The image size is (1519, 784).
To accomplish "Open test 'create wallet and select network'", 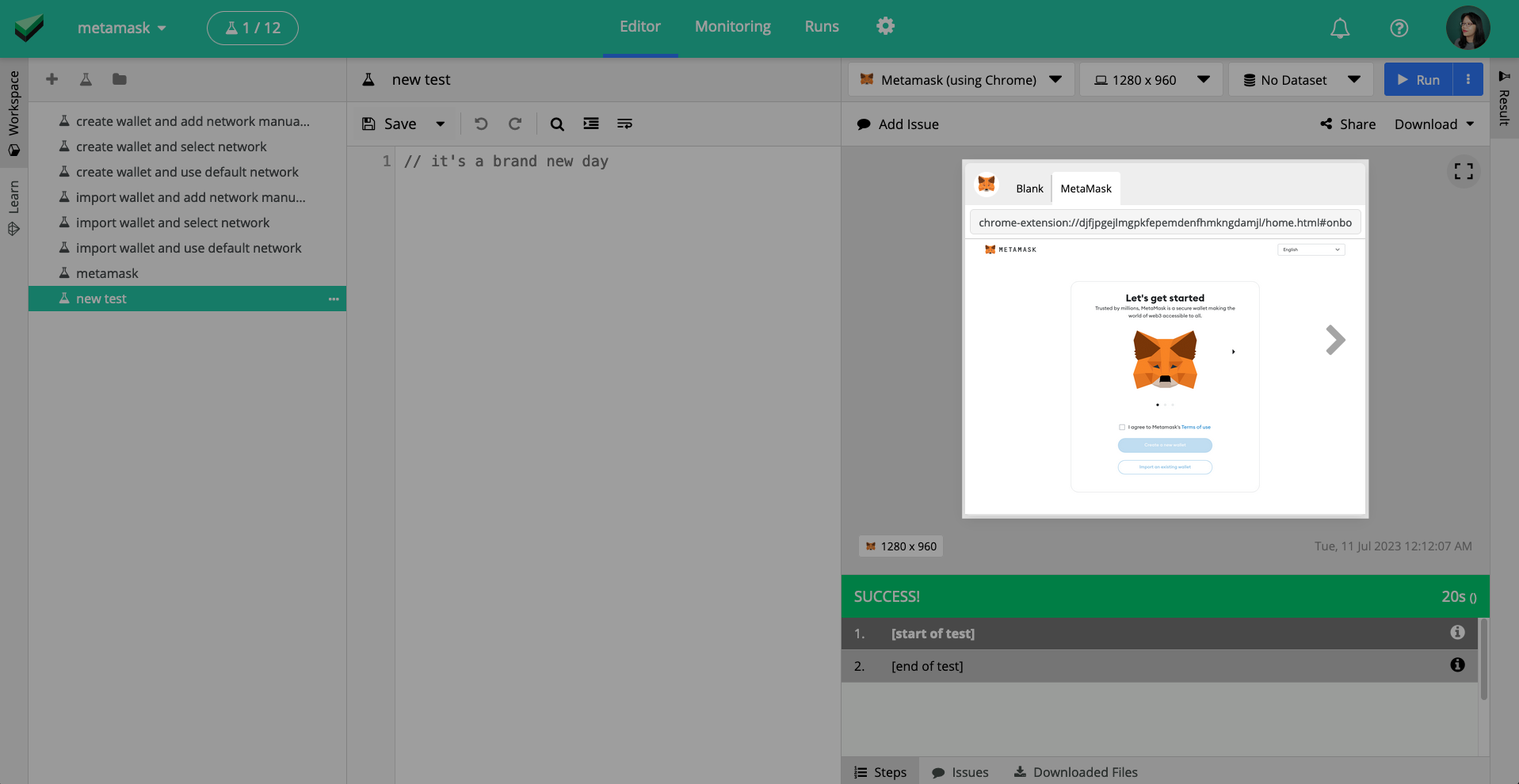I will tap(187, 147).
